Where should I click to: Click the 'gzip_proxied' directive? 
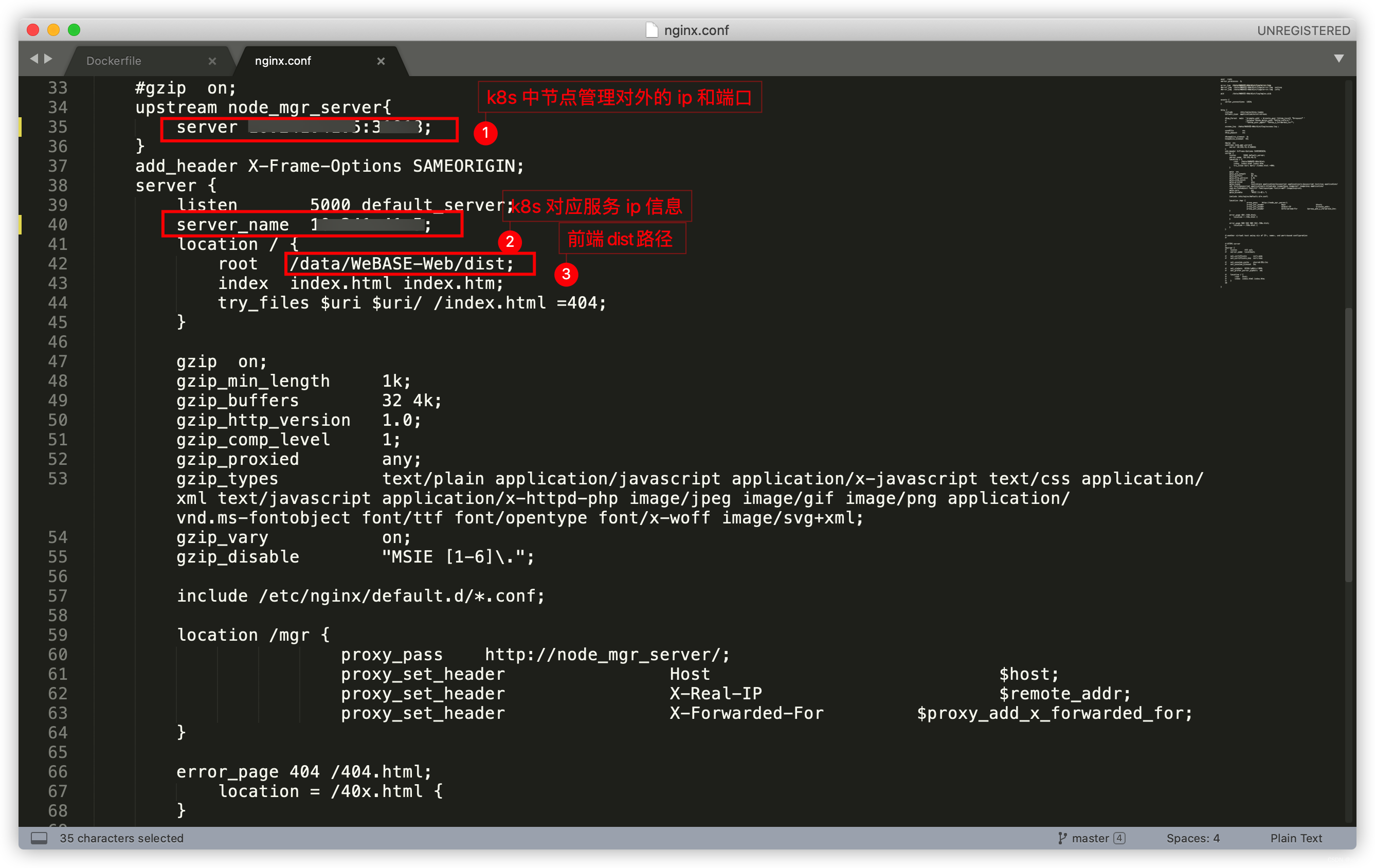tap(238, 459)
